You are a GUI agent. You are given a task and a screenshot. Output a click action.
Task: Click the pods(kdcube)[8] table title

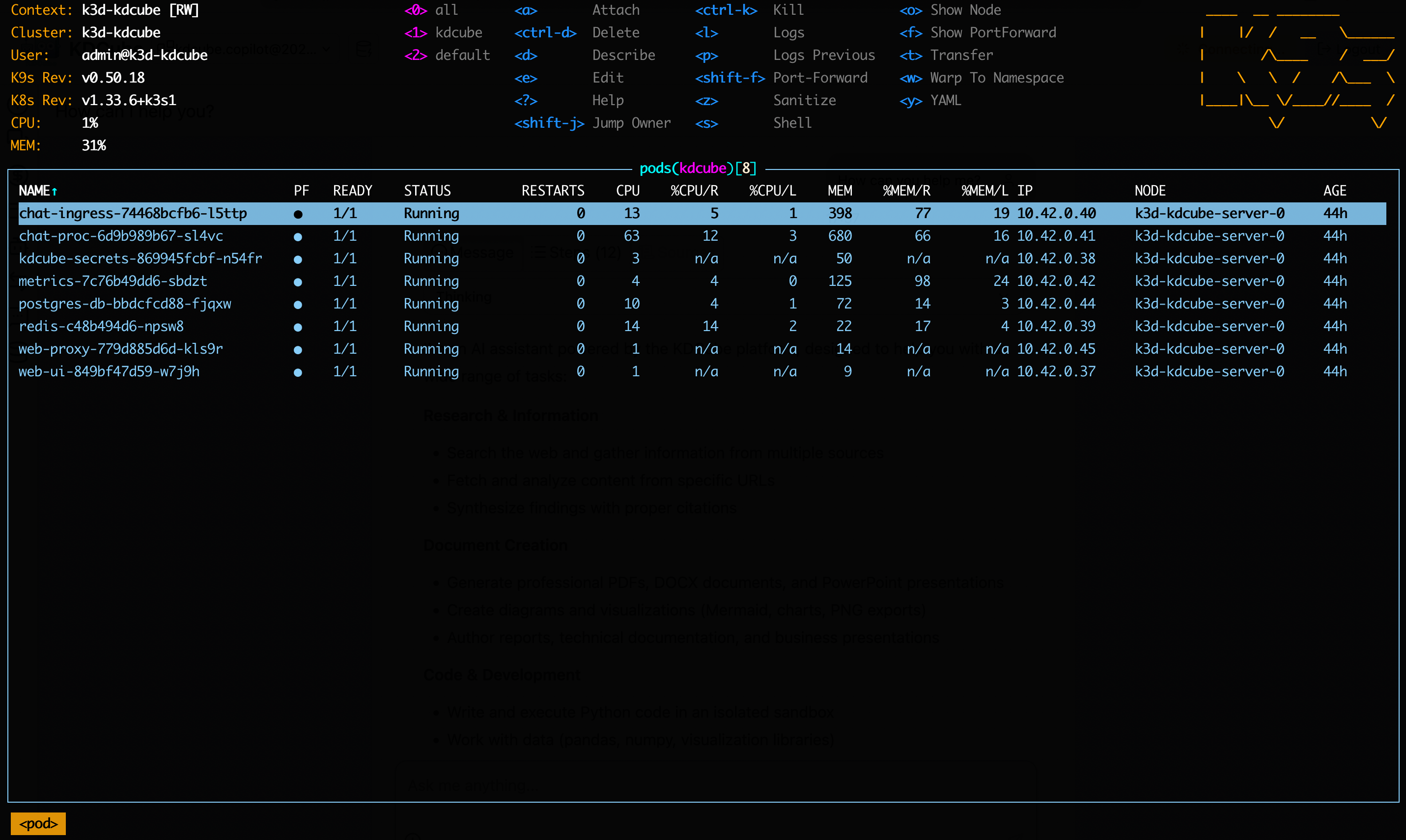tap(698, 168)
